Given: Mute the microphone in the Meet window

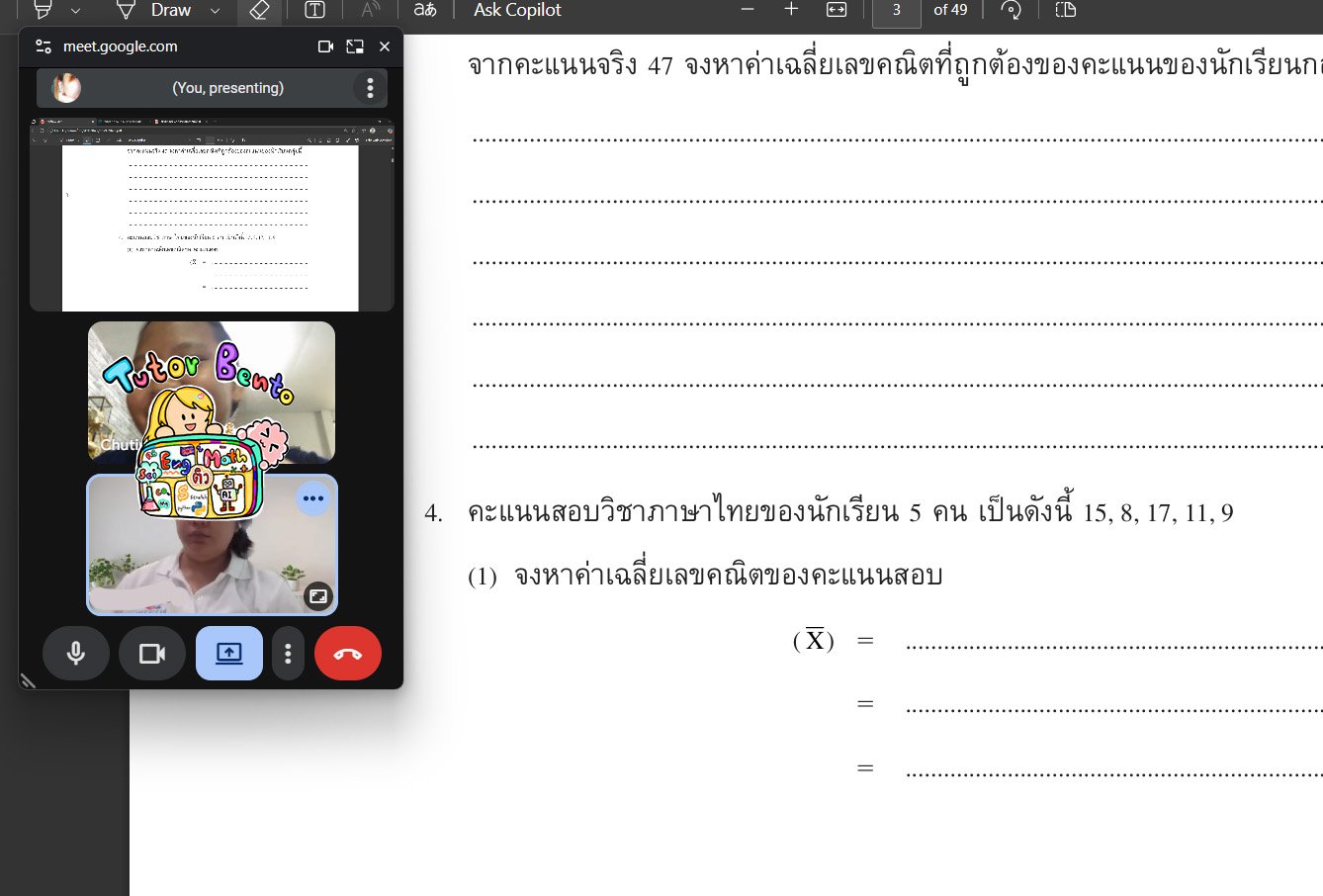Looking at the screenshot, I should coord(76,653).
